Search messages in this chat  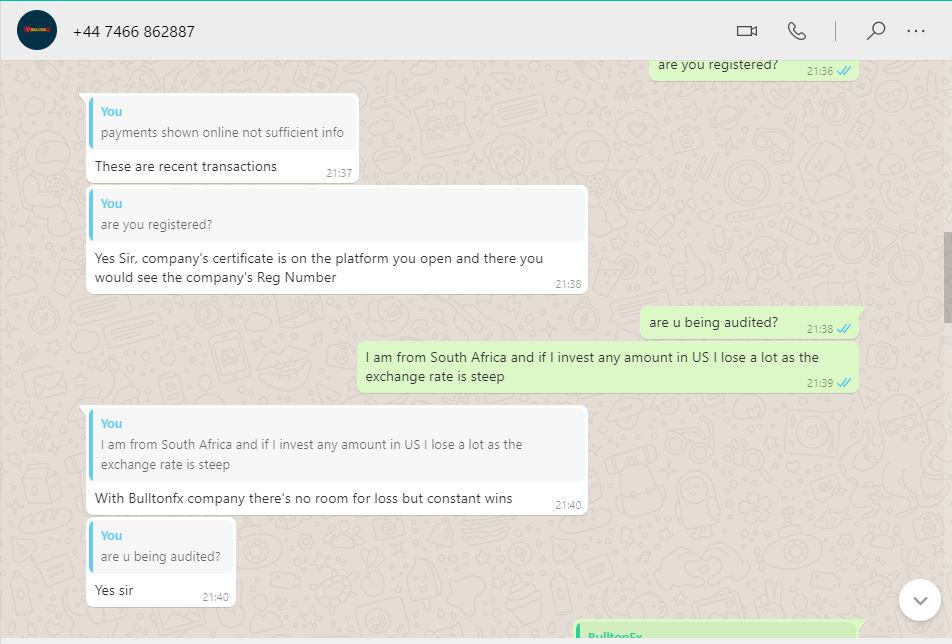[876, 31]
